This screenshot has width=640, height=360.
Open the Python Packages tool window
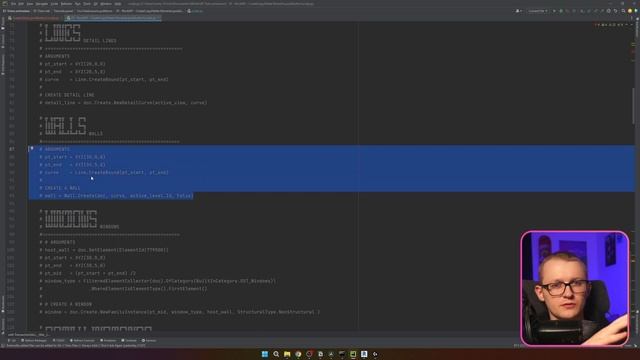point(34,340)
